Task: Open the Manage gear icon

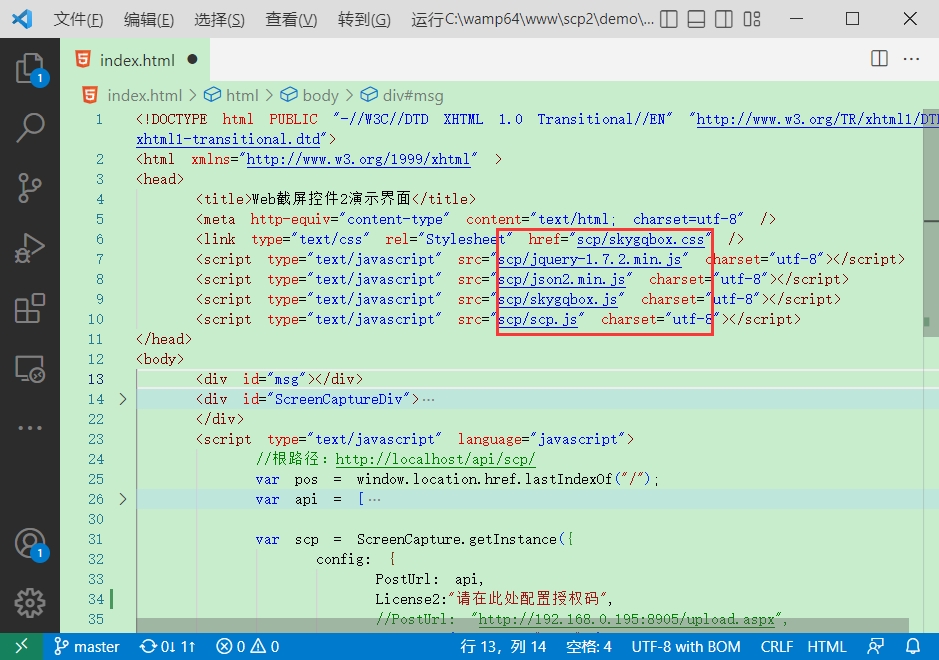Action: point(30,603)
